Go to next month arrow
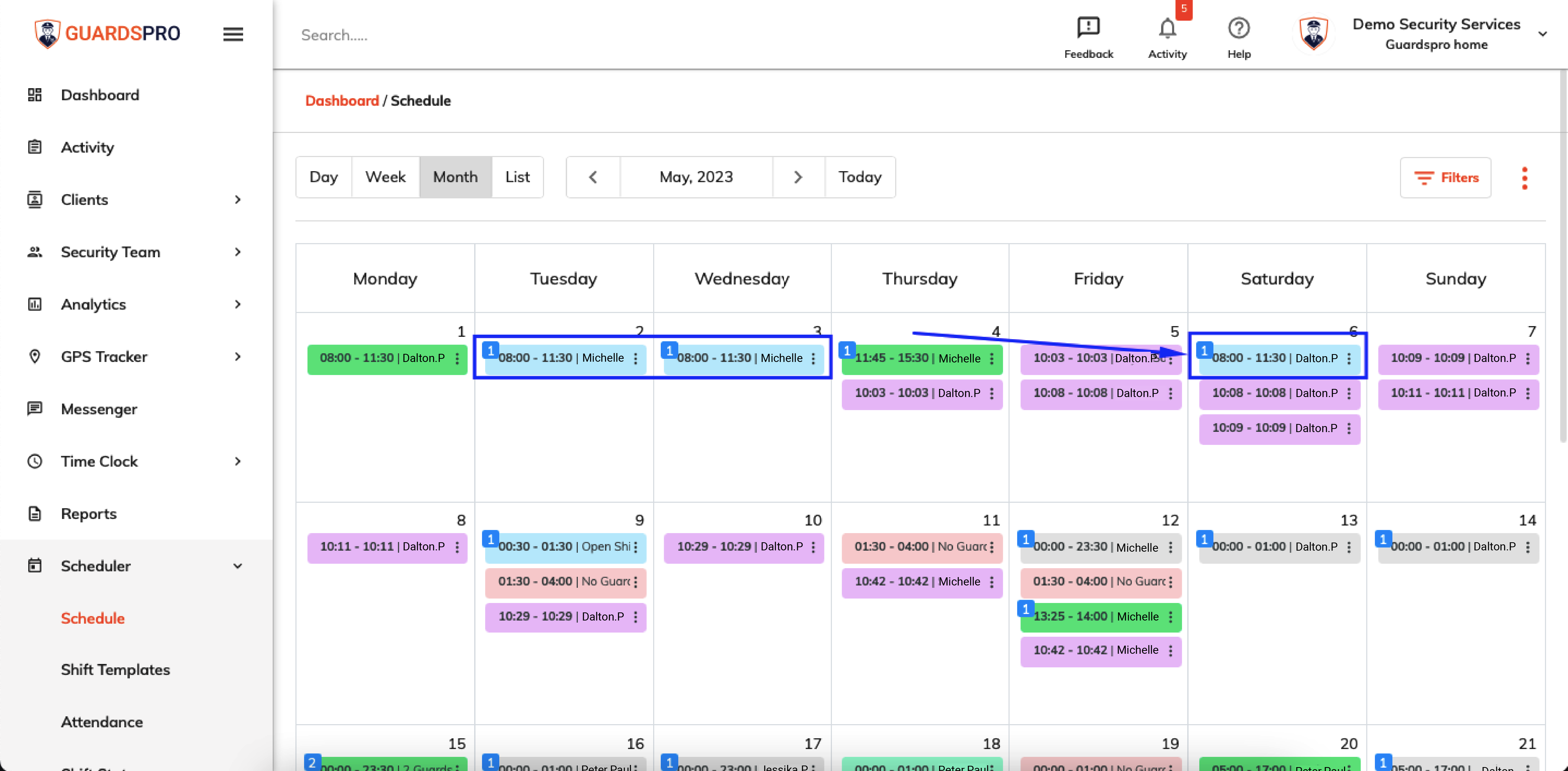Viewport: 1568px width, 771px height. tap(798, 177)
